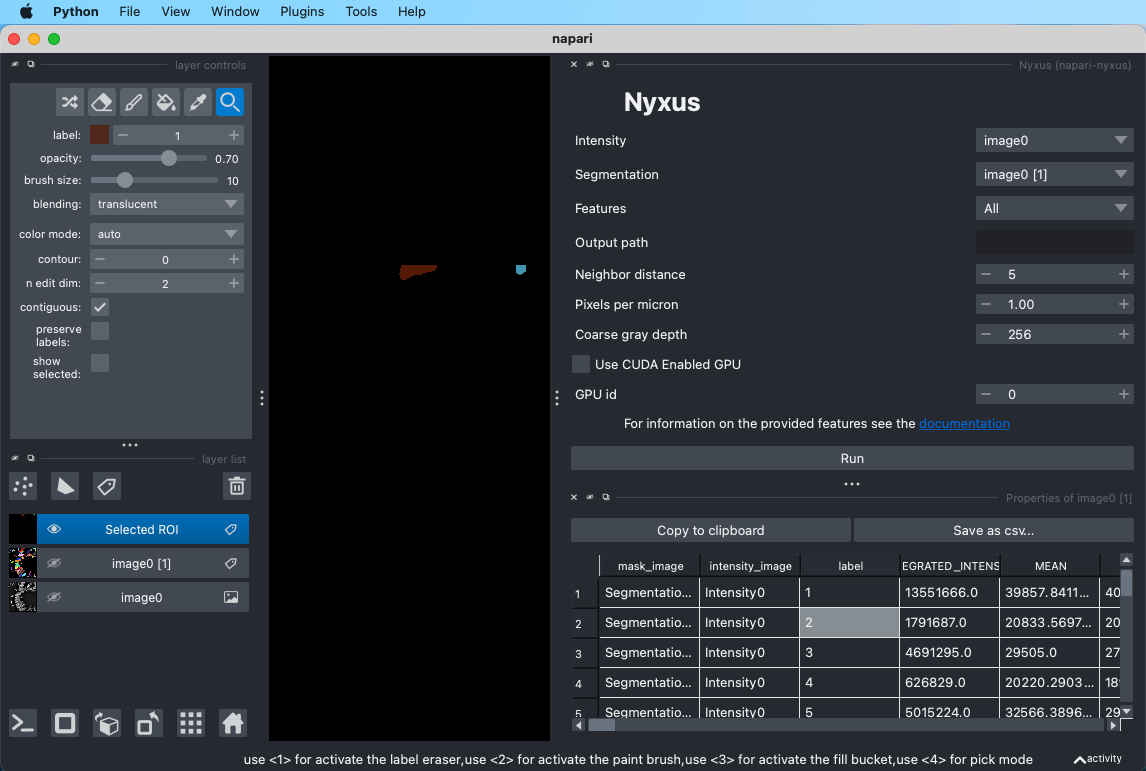The image size is (1146, 771).
Task: Show the image0 layer
Action: click(54, 598)
